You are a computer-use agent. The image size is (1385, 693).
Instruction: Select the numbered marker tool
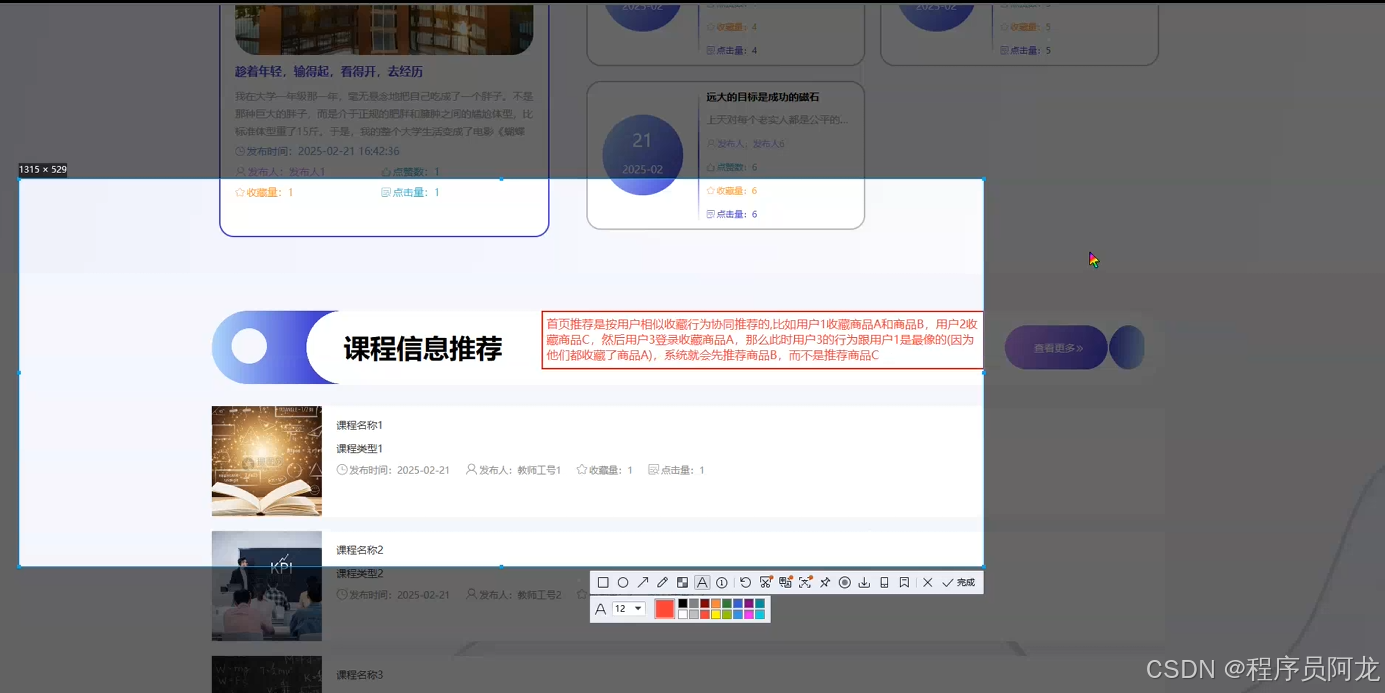721,582
